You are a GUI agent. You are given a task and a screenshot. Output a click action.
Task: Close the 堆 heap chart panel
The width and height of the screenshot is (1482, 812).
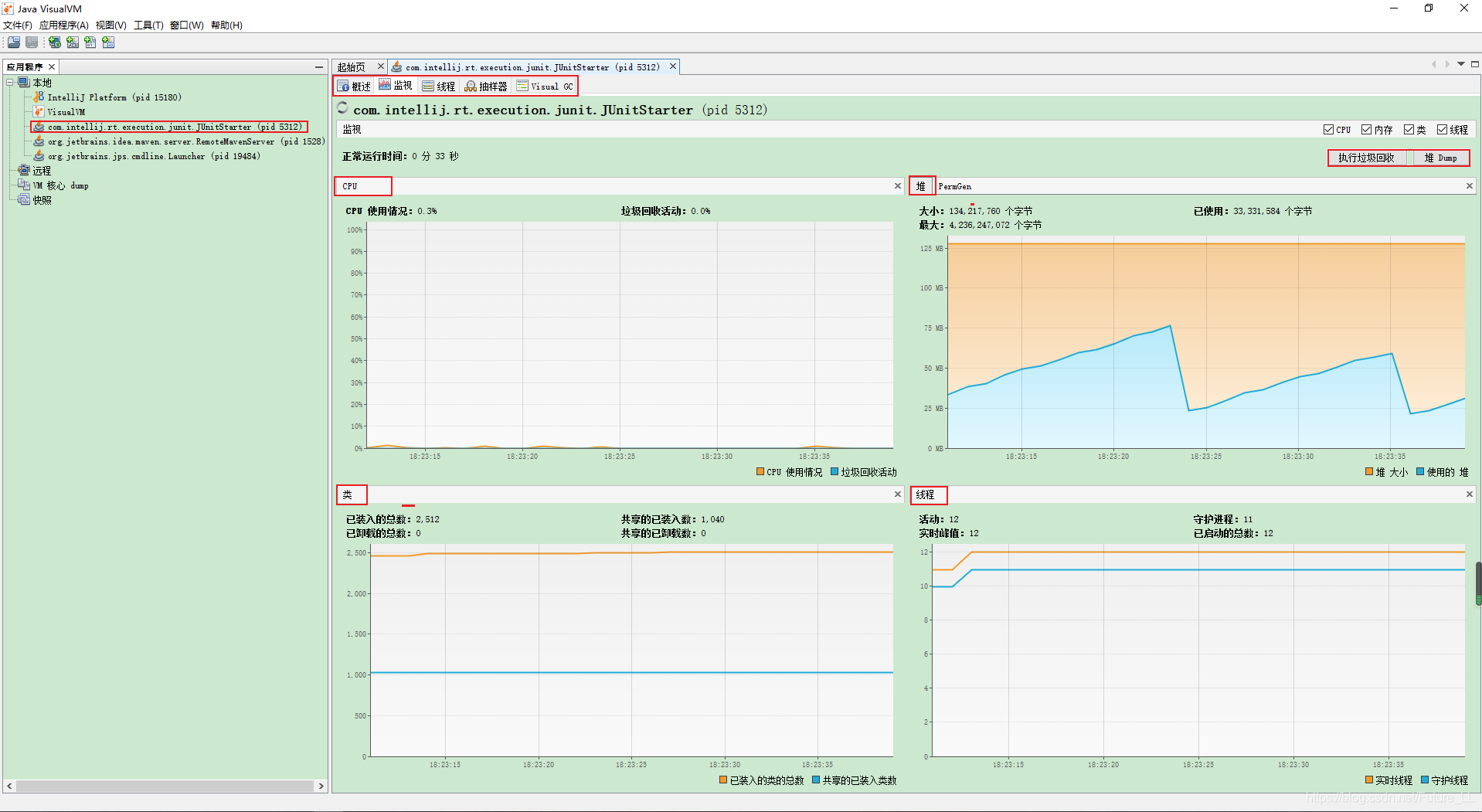(1470, 186)
